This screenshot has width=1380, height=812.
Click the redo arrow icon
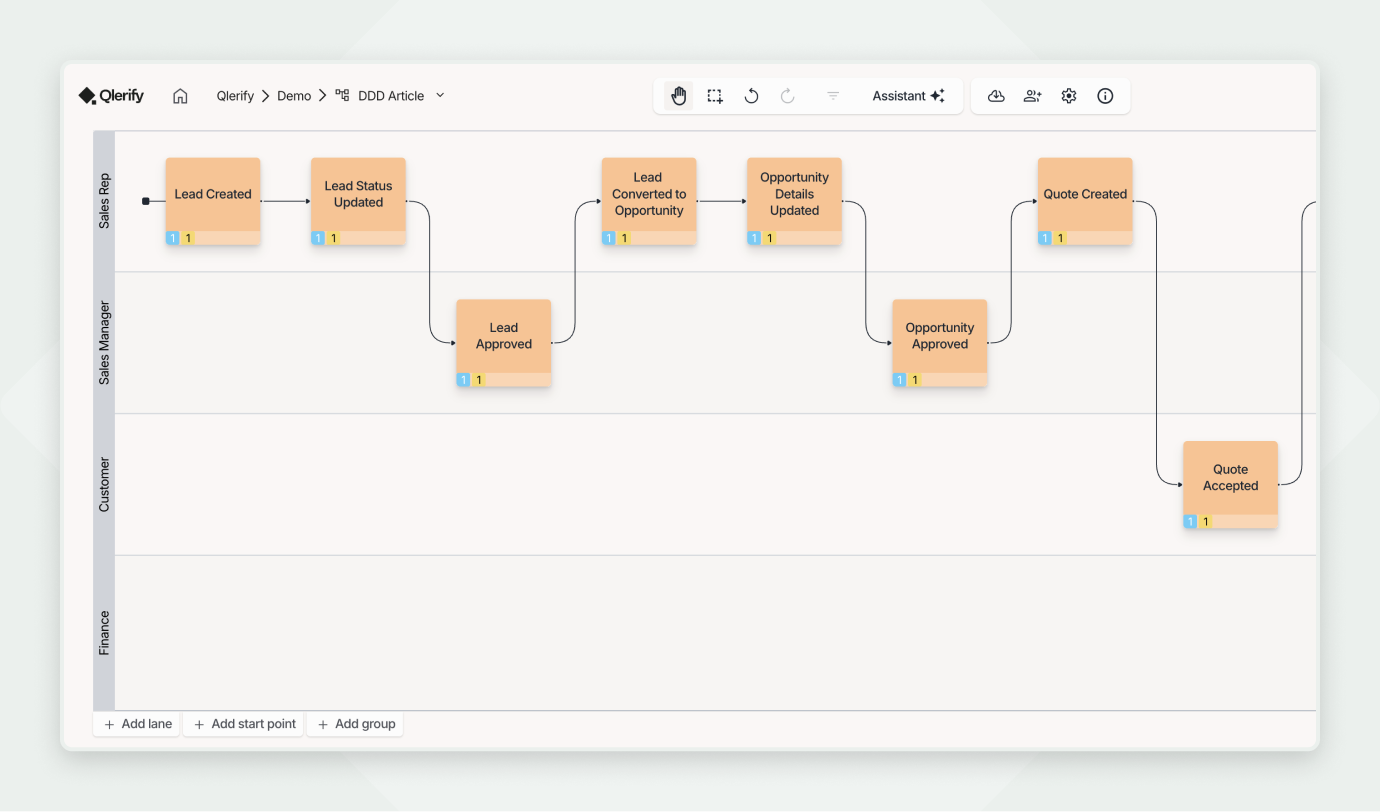pos(788,96)
